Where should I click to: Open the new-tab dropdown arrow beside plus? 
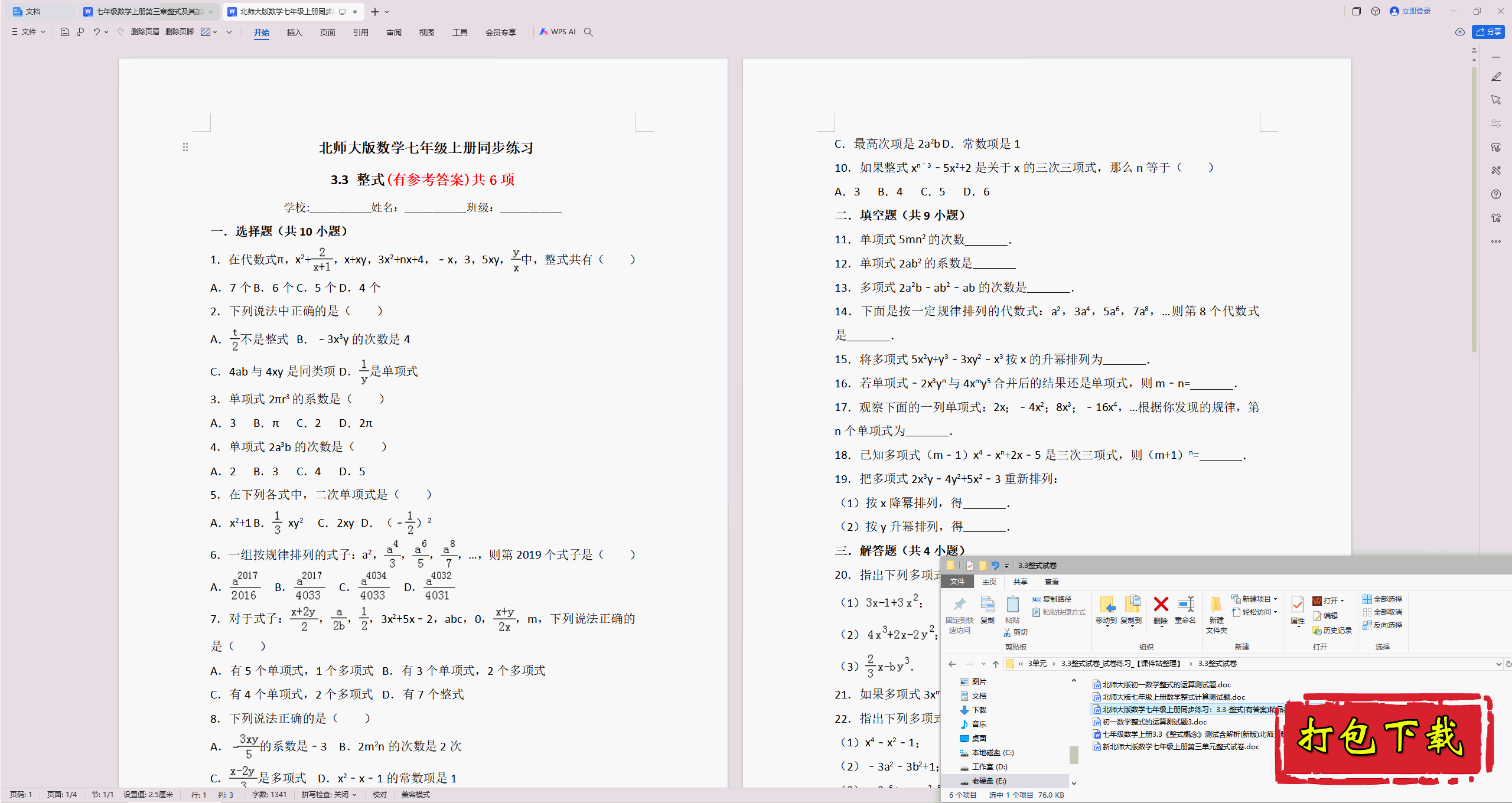pos(387,12)
